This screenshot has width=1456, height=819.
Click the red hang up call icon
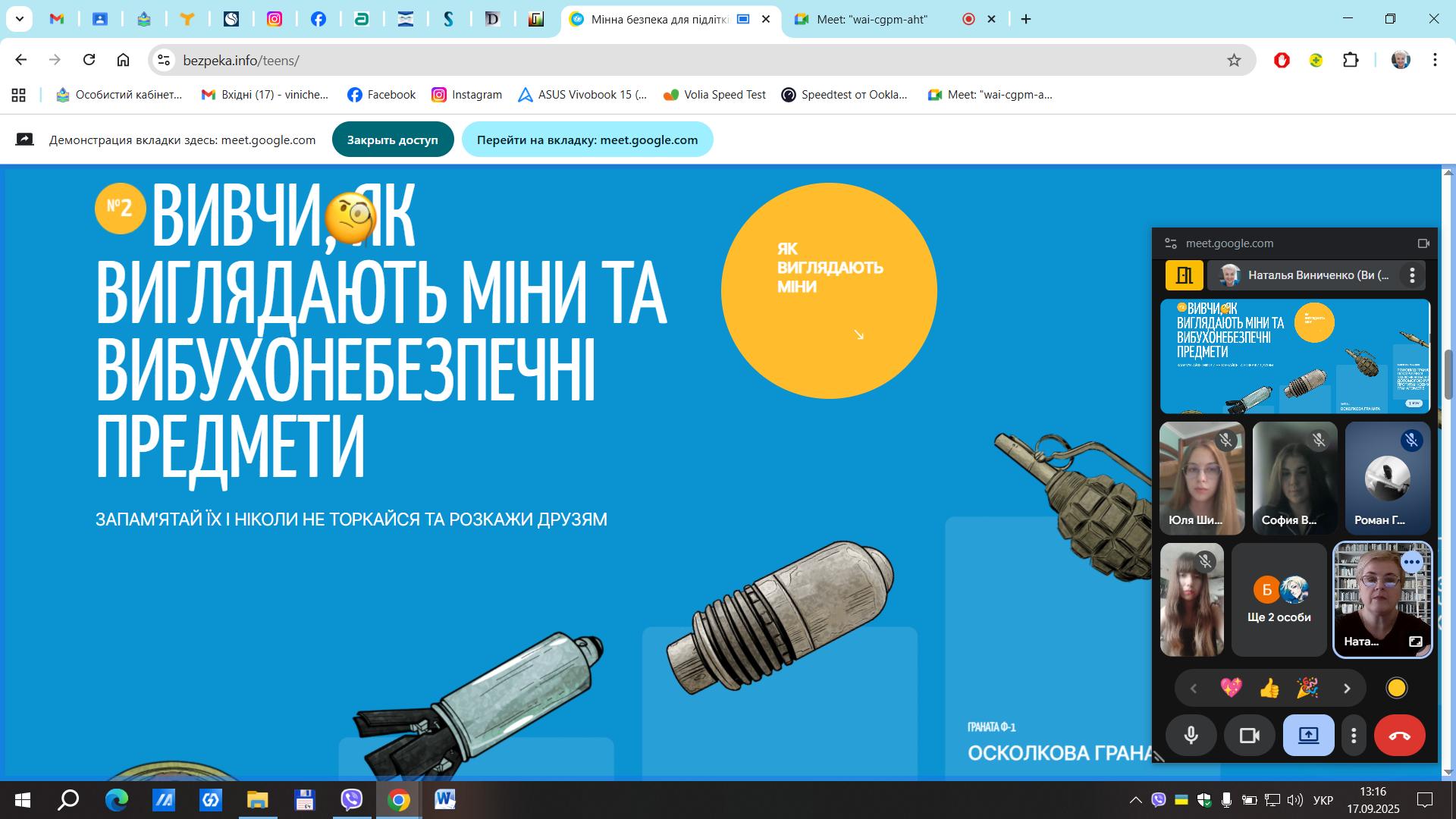1399,736
